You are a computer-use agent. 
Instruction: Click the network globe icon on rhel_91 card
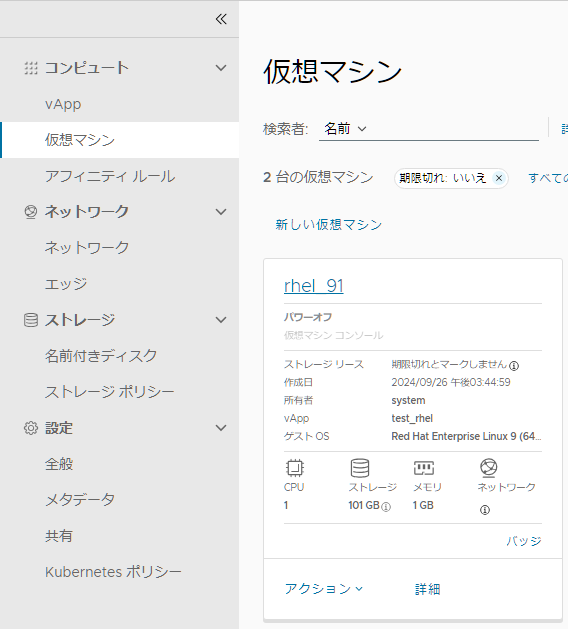pyautogui.click(x=489, y=468)
